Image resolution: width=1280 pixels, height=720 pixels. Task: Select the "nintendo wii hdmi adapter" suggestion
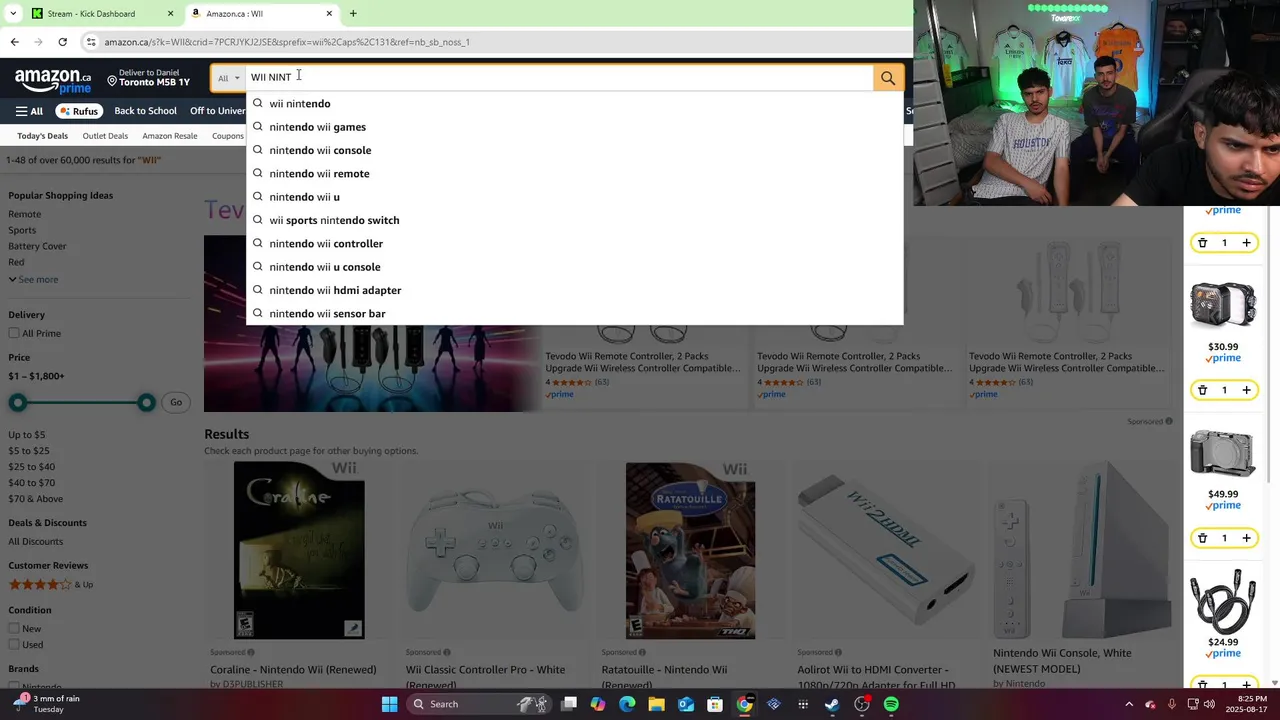[x=575, y=290]
